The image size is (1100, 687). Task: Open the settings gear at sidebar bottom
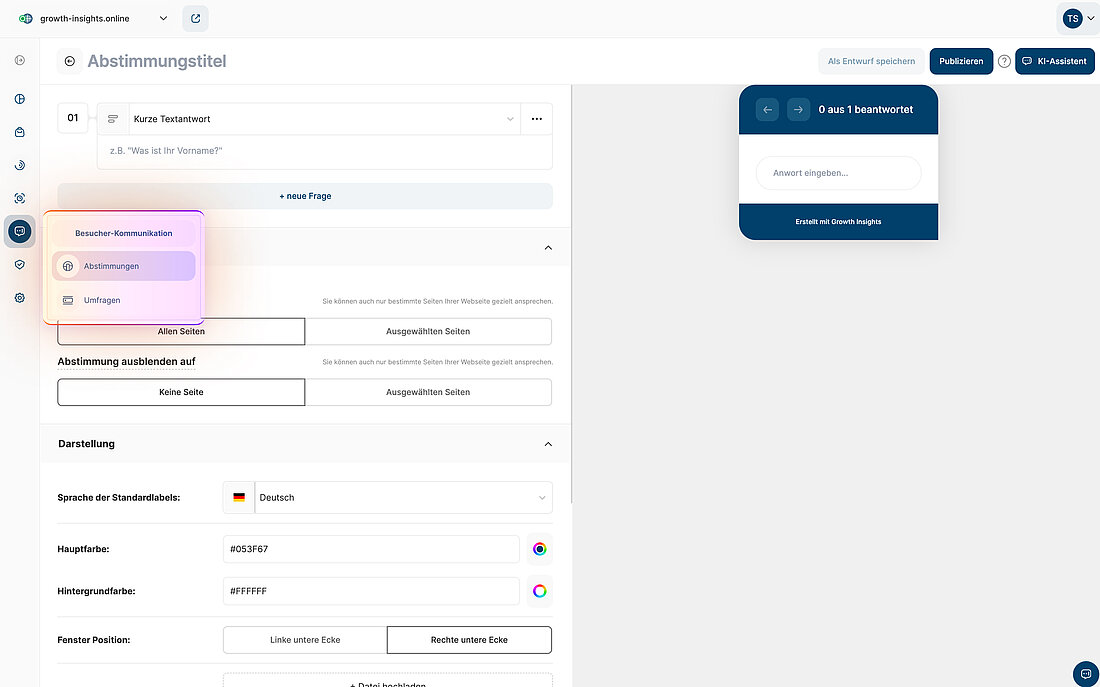[19, 297]
